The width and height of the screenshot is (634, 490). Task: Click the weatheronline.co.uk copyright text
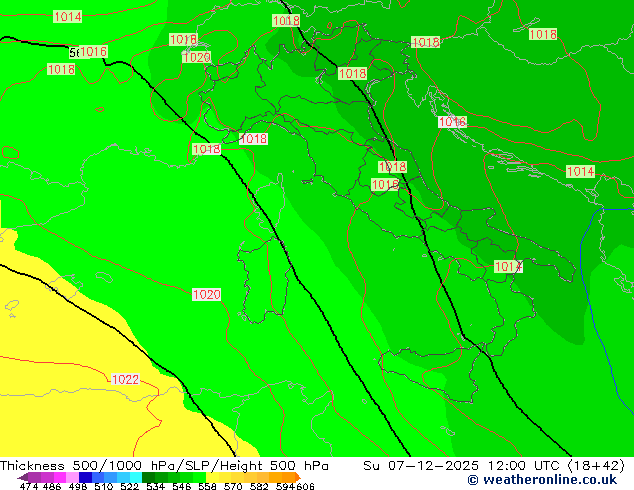pyautogui.click(x=542, y=480)
